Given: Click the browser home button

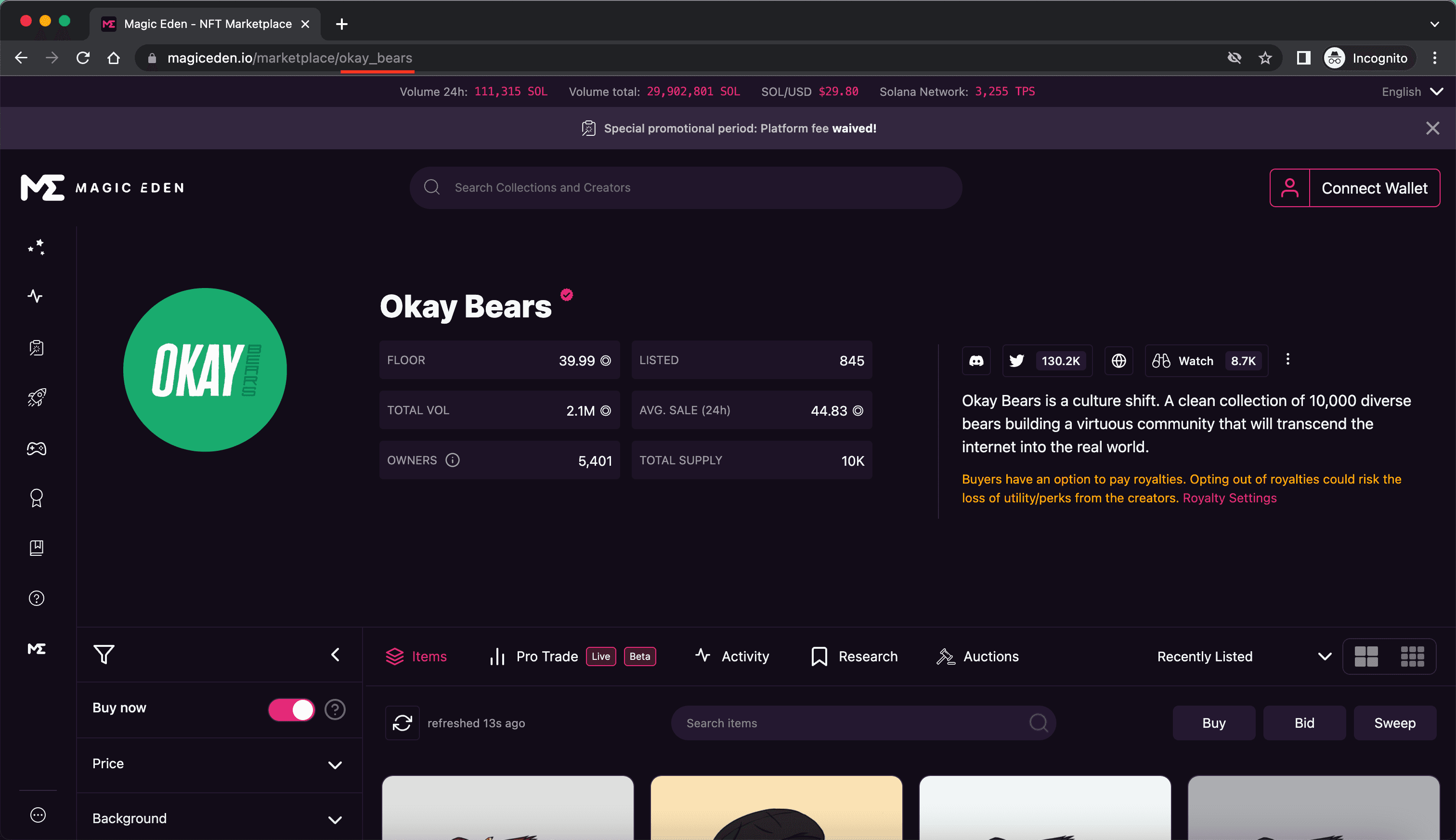Looking at the screenshot, I should coord(114,58).
